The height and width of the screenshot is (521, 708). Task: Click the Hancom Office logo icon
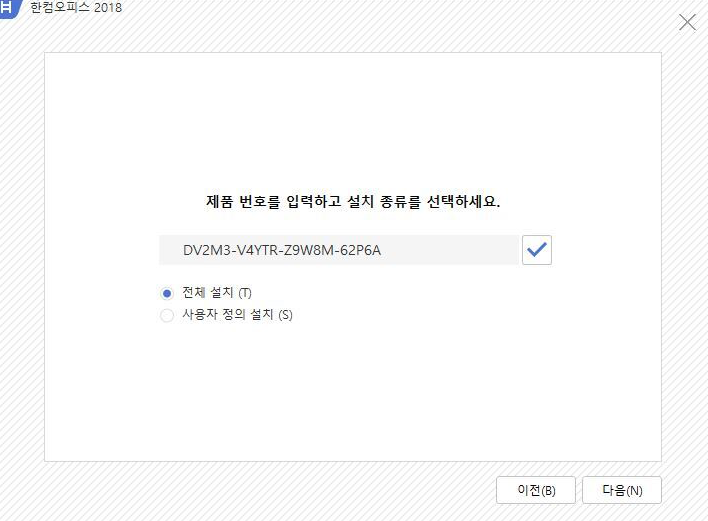pos(9,8)
